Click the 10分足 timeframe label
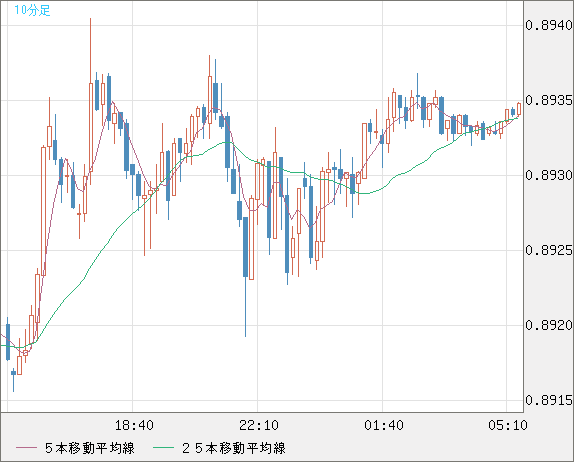Screen dimensions: 574x462 32,10
